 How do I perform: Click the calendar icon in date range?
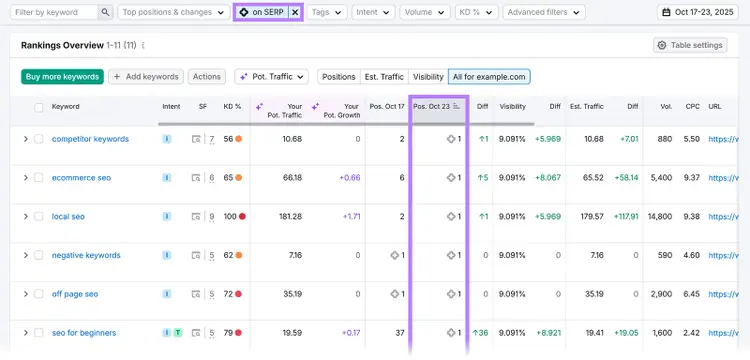pyautogui.click(x=666, y=12)
